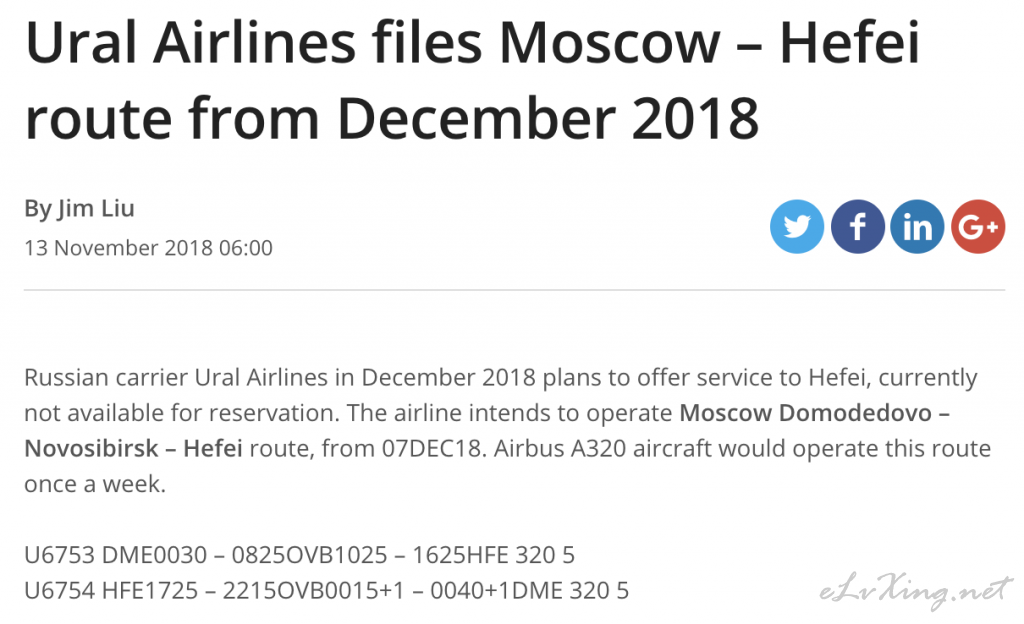Click the word Hefei in the headline
The width and height of the screenshot is (1024, 624).
[x=850, y=43]
